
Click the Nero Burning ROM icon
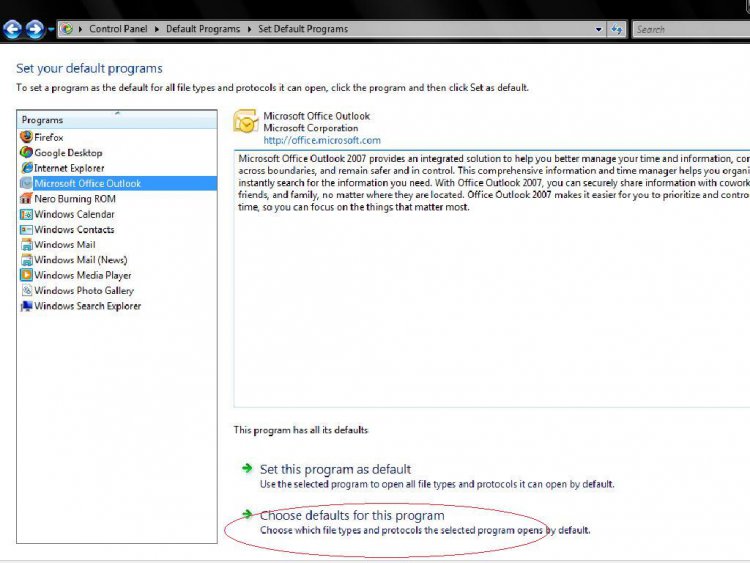click(26, 198)
